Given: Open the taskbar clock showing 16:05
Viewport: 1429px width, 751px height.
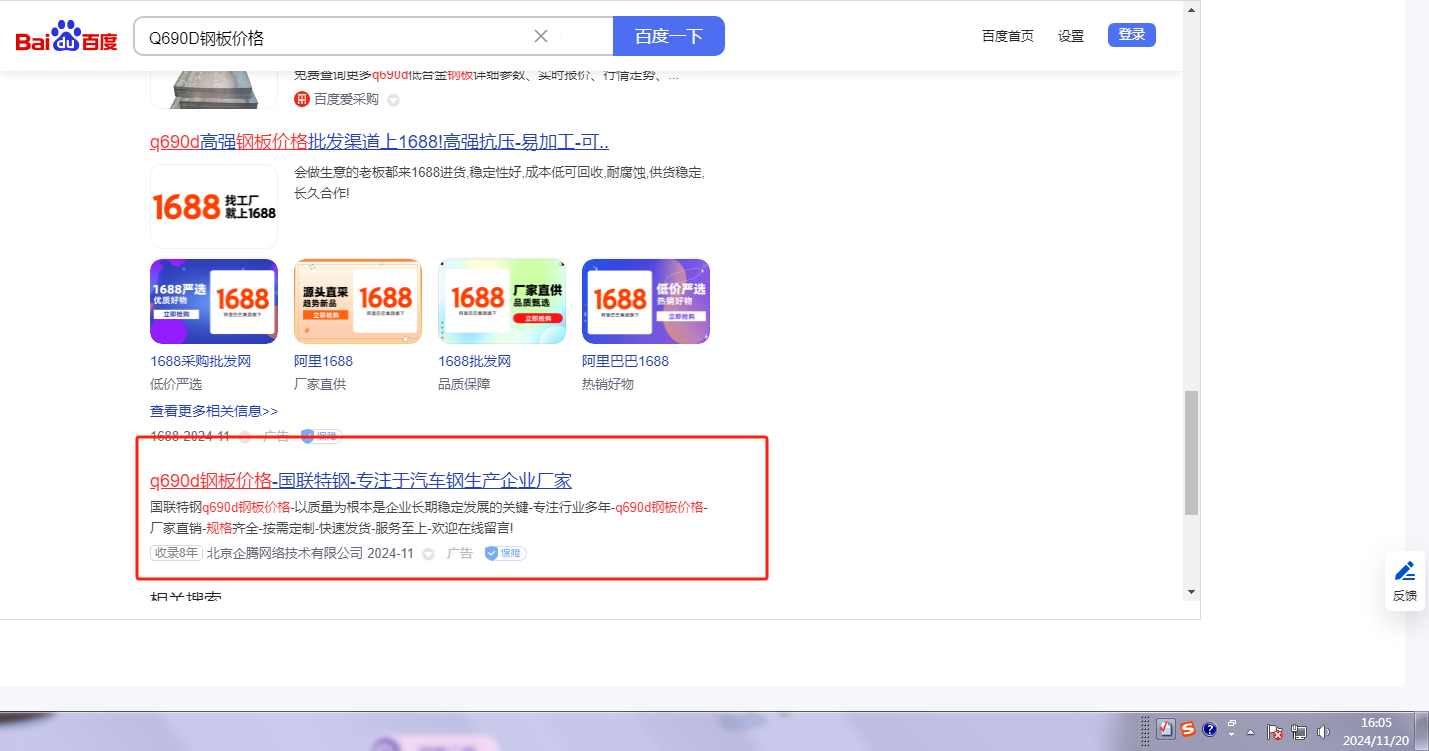Looking at the screenshot, I should tap(1376, 731).
